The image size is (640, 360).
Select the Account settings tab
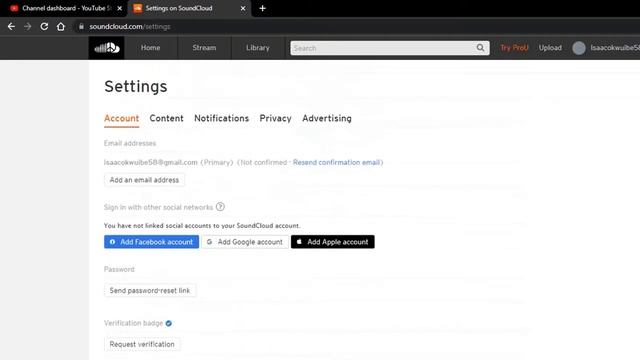pyautogui.click(x=122, y=118)
